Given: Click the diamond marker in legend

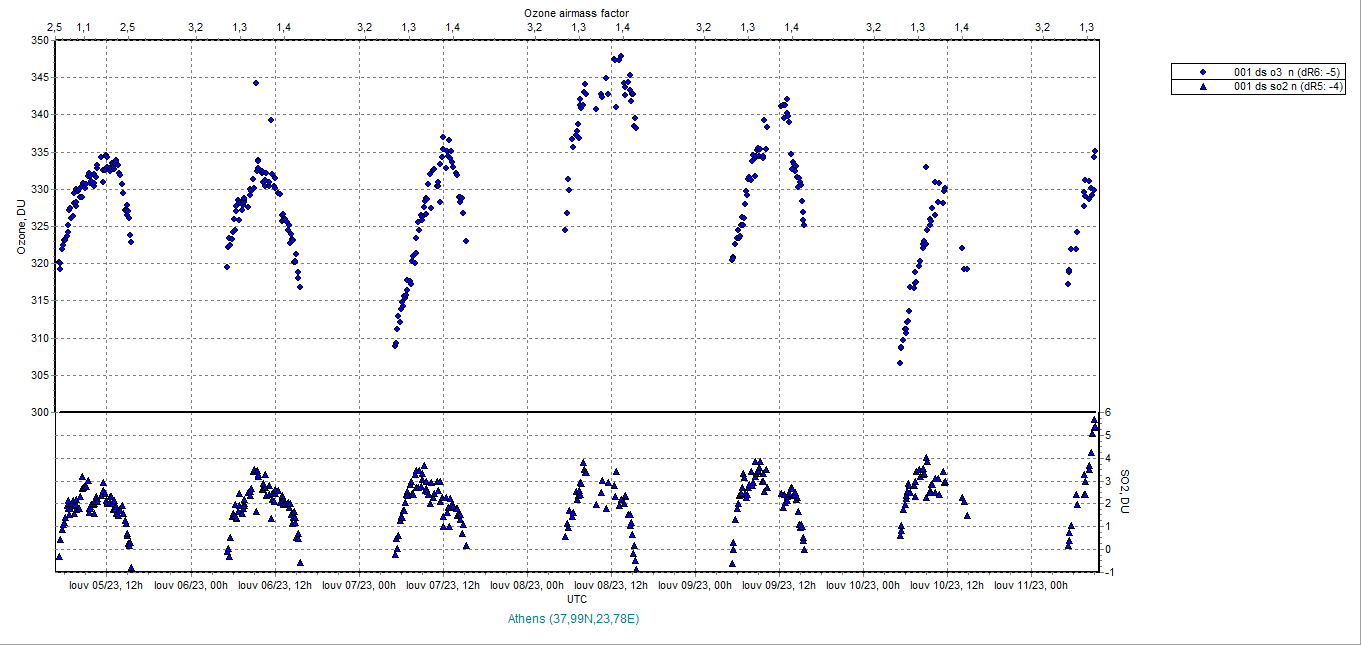Looking at the screenshot, I should [1203, 71].
